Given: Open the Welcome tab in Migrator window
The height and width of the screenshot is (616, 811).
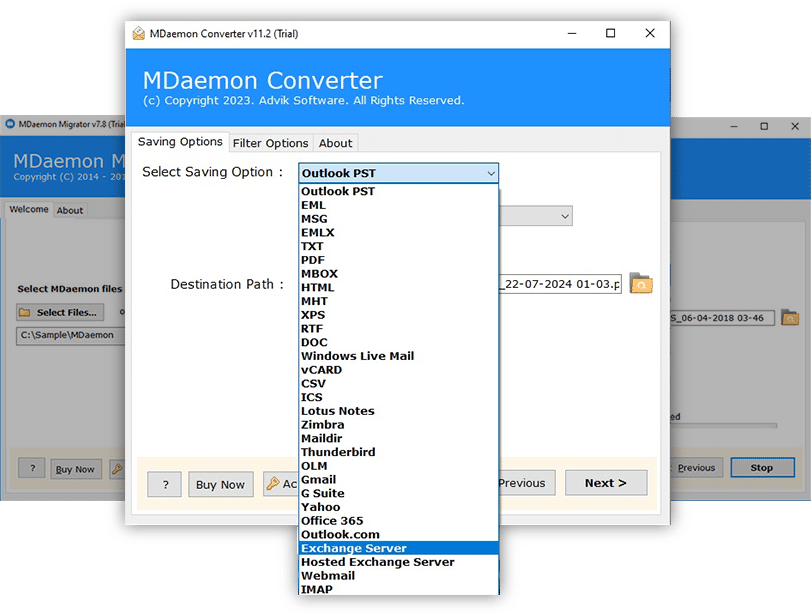Looking at the screenshot, I should click(28, 209).
